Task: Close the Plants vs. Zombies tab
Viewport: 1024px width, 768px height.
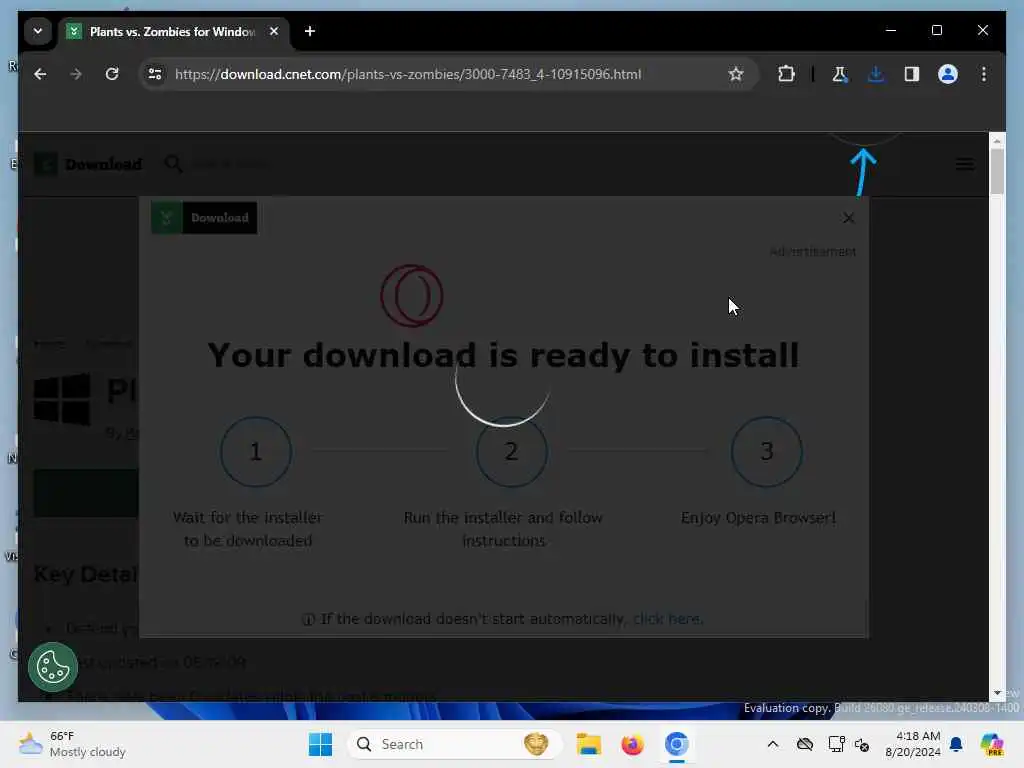Action: click(x=274, y=31)
